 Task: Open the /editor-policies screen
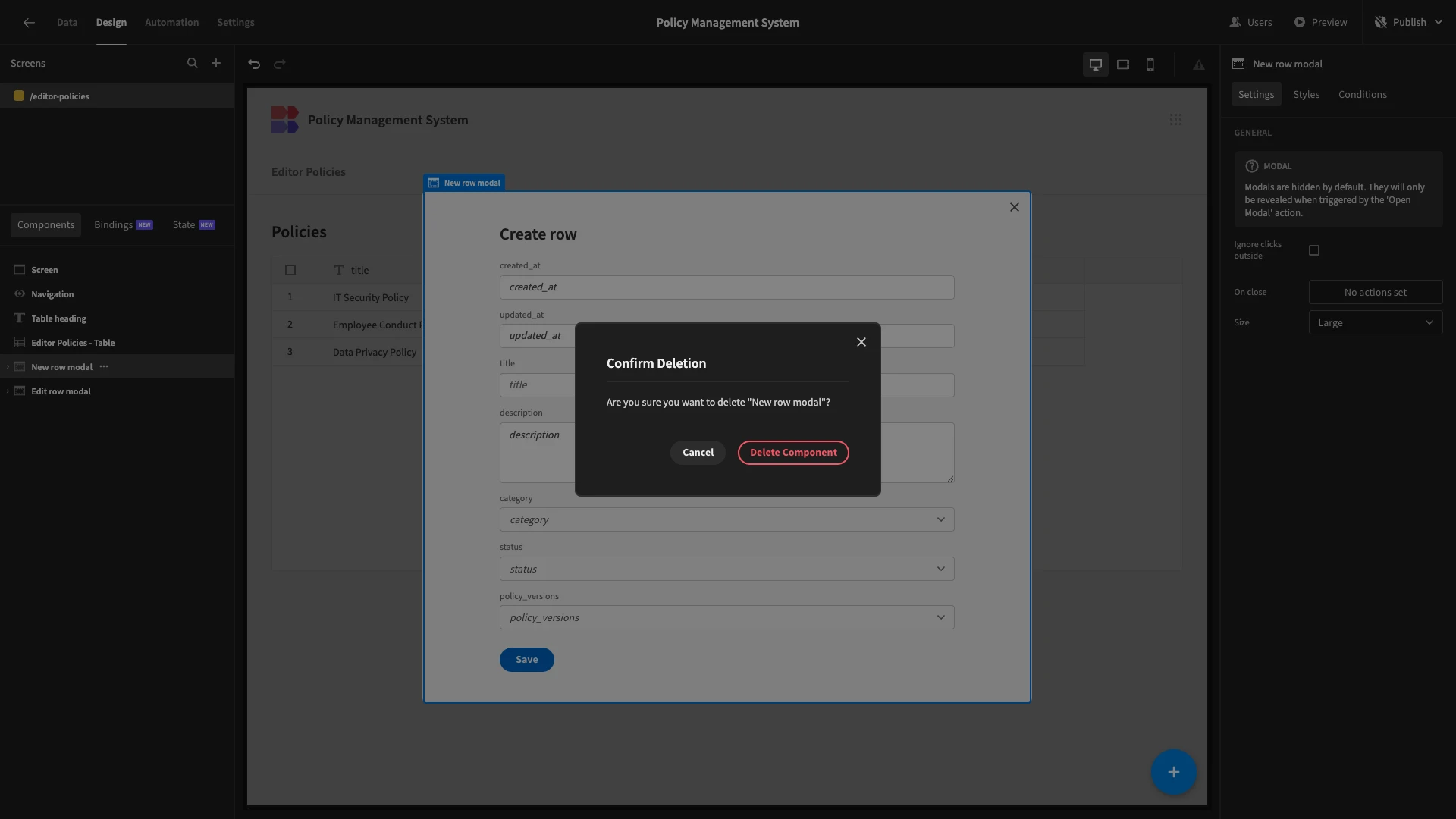[x=117, y=96]
